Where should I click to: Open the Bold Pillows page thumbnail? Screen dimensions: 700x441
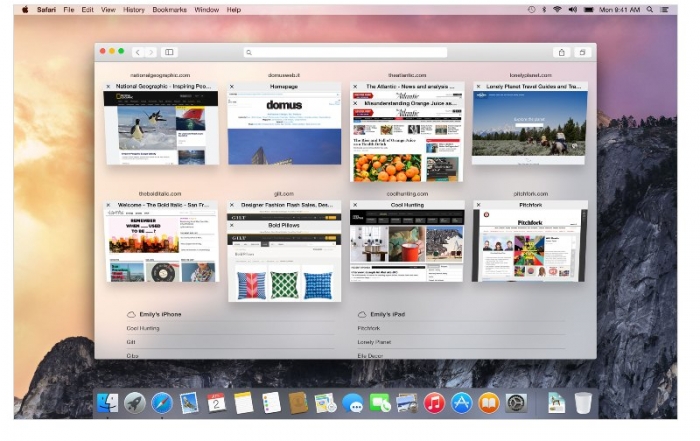coord(284,266)
